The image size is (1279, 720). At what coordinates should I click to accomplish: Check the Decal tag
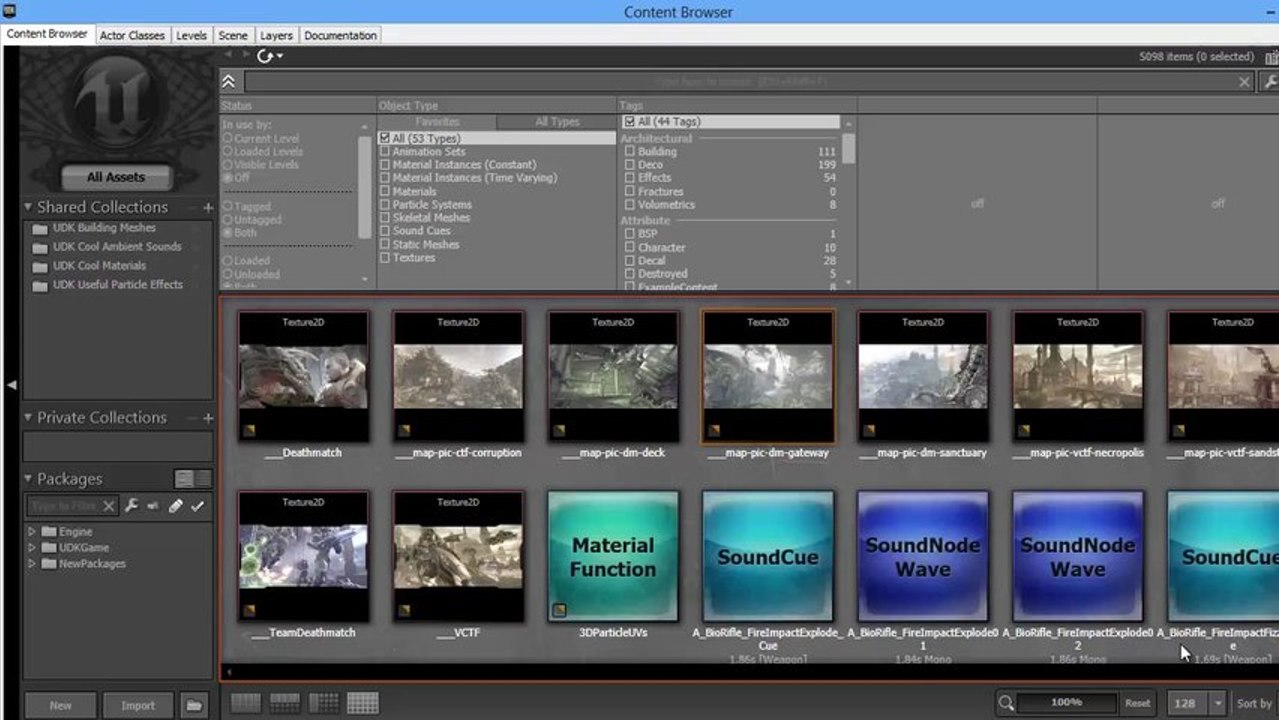[x=630, y=261]
